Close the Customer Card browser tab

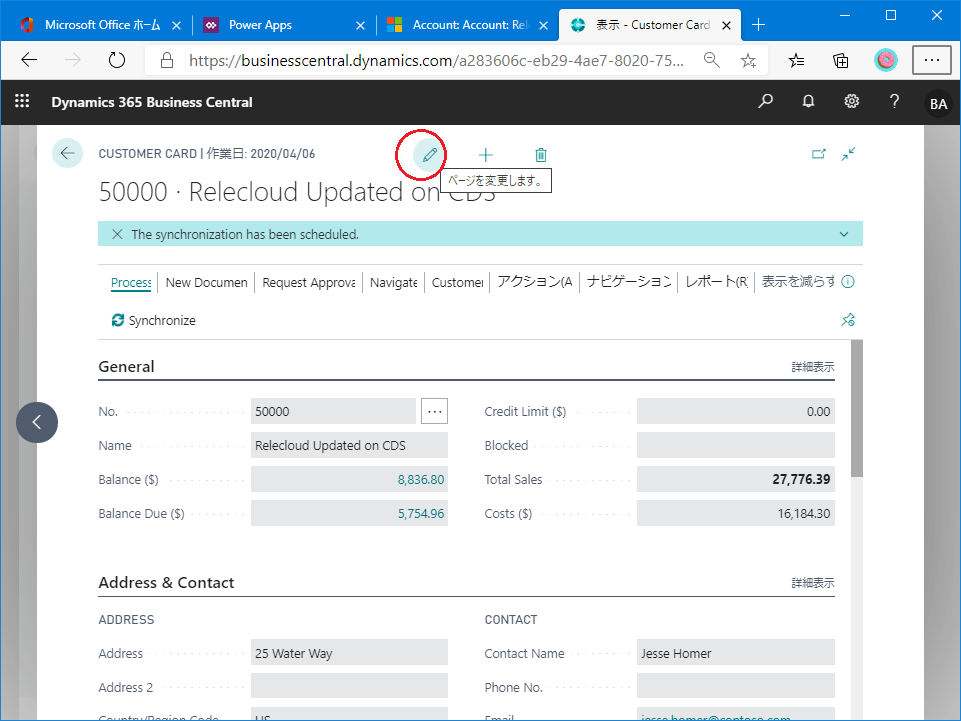(x=726, y=25)
